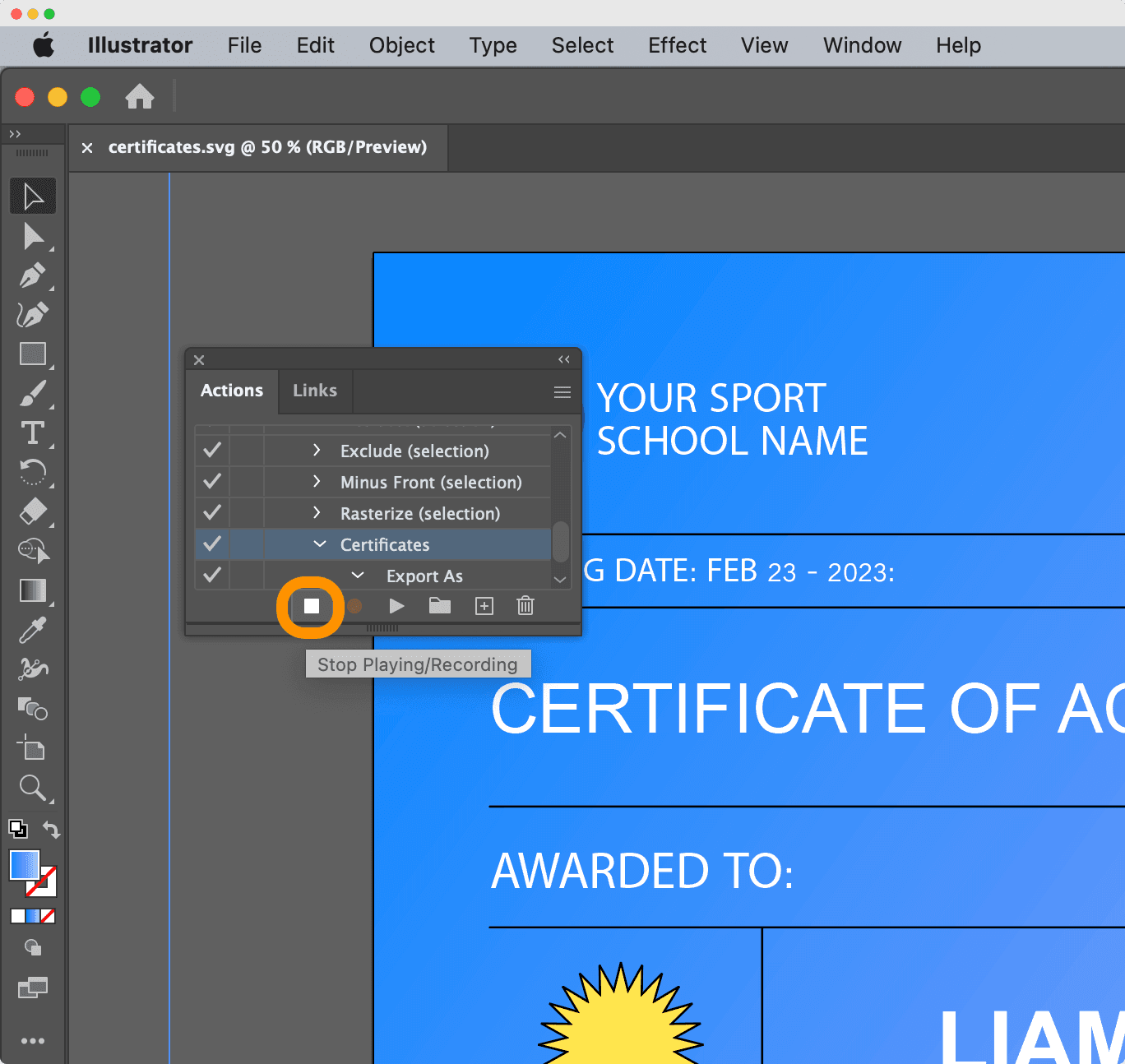Select the Curvature tool

point(33,315)
